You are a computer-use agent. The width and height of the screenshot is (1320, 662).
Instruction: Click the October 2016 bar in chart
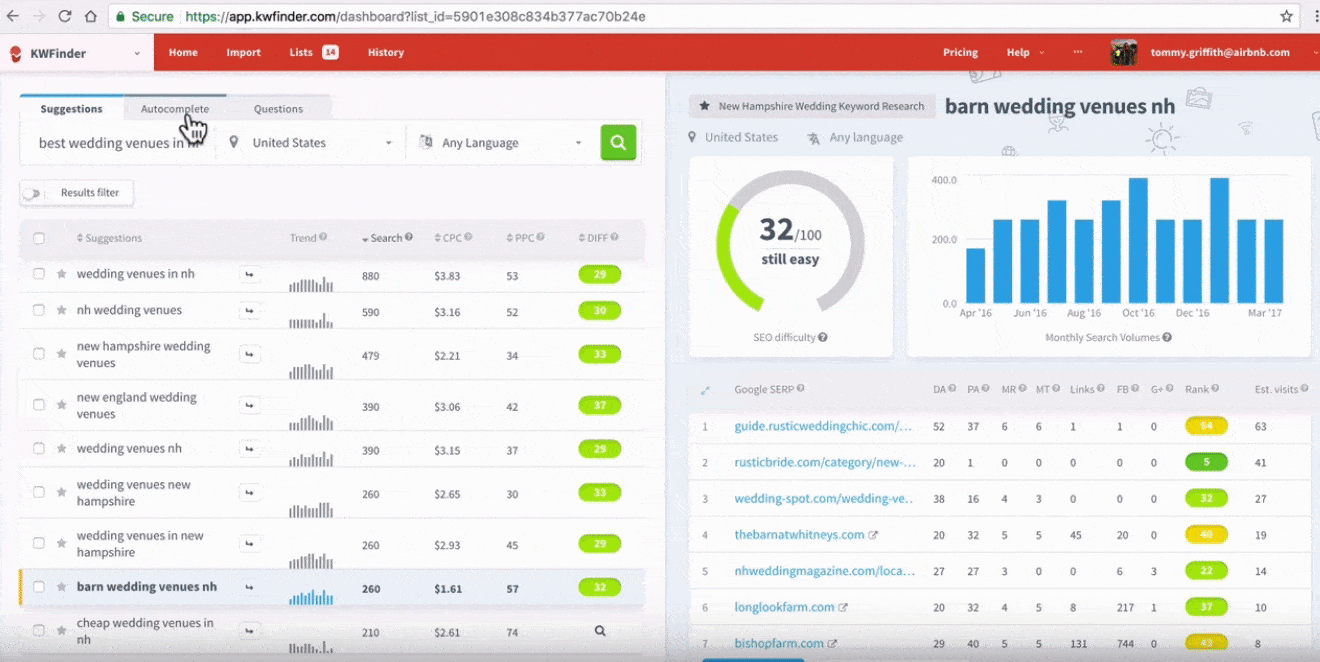1137,242
